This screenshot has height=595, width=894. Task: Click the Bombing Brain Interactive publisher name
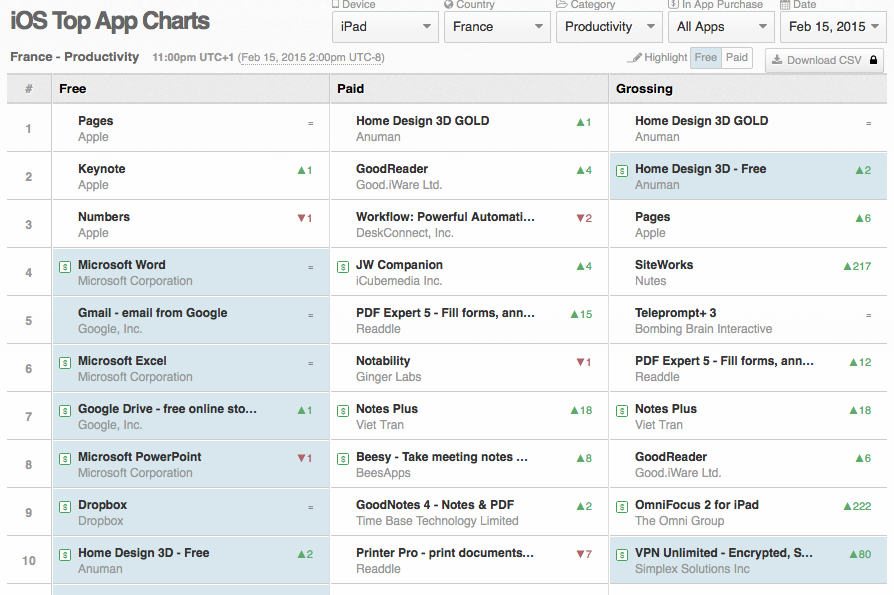(x=704, y=329)
